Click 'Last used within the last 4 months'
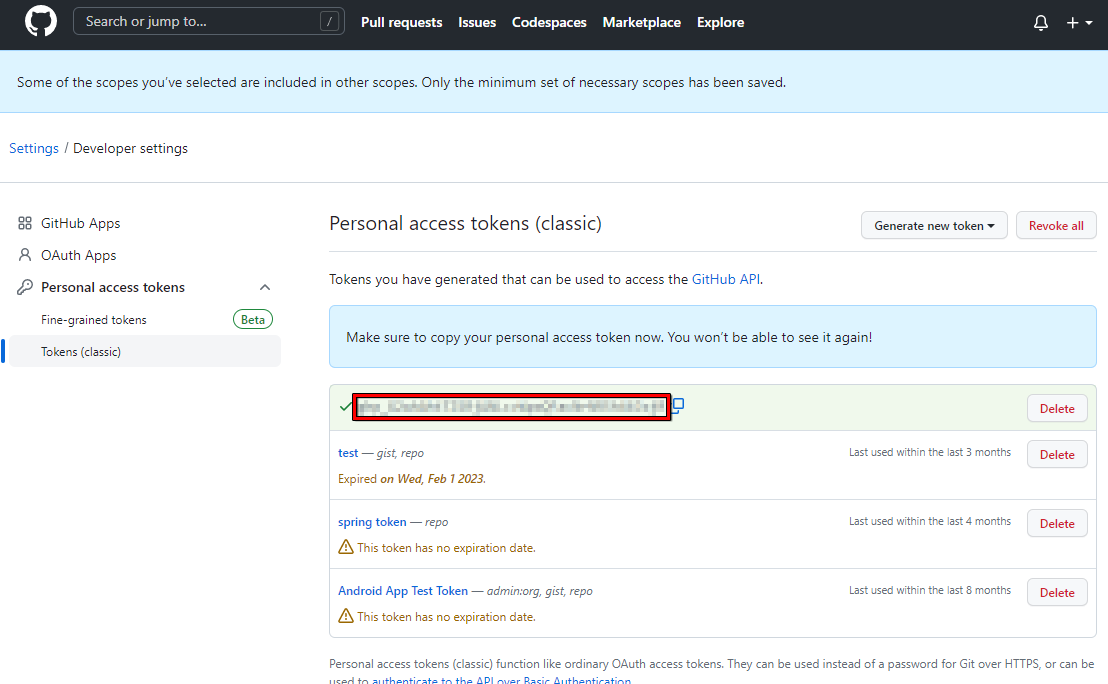This screenshot has height=684, width=1108. tap(930, 521)
